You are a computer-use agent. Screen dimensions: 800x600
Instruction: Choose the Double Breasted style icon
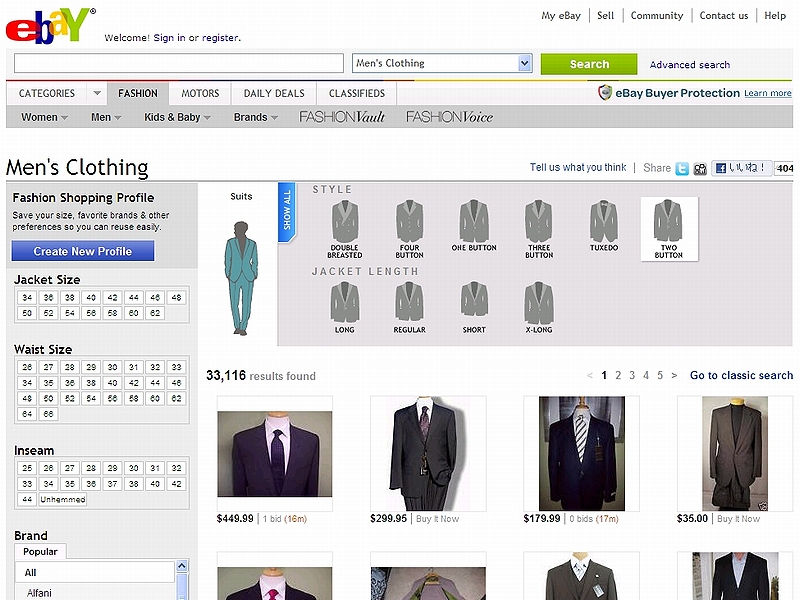coord(344,222)
